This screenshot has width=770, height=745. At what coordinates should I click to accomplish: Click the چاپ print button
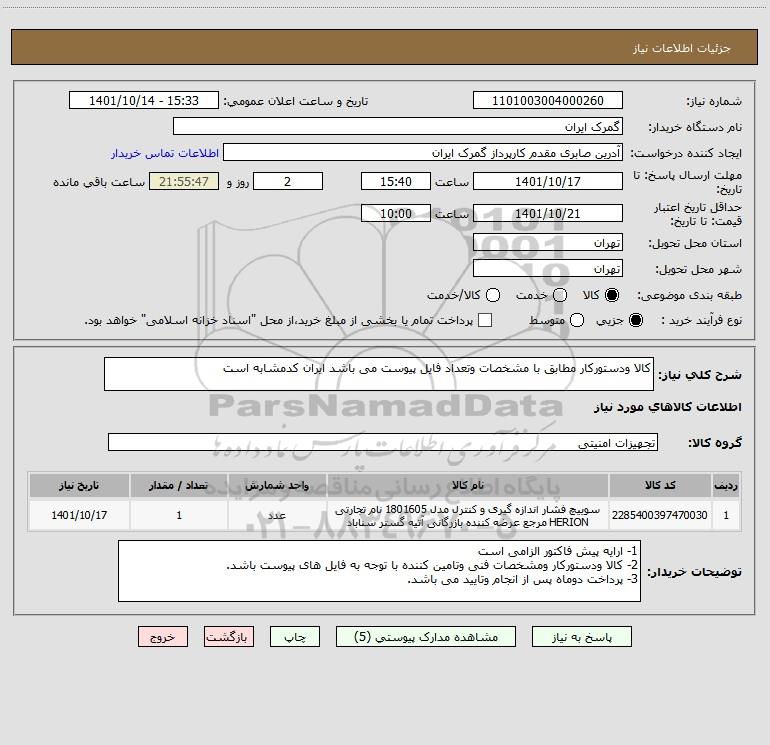point(295,637)
